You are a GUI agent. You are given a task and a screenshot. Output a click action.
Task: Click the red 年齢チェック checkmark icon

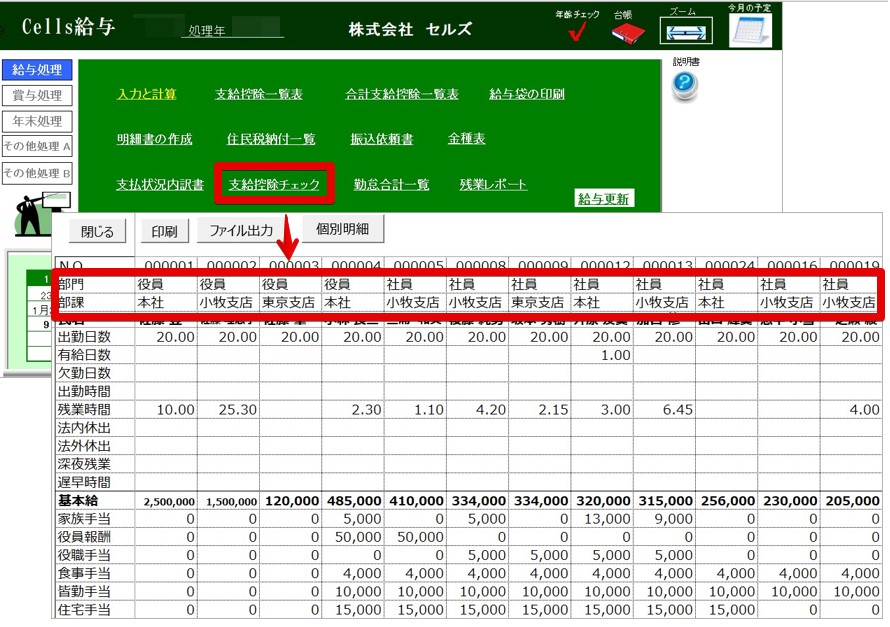tap(577, 32)
